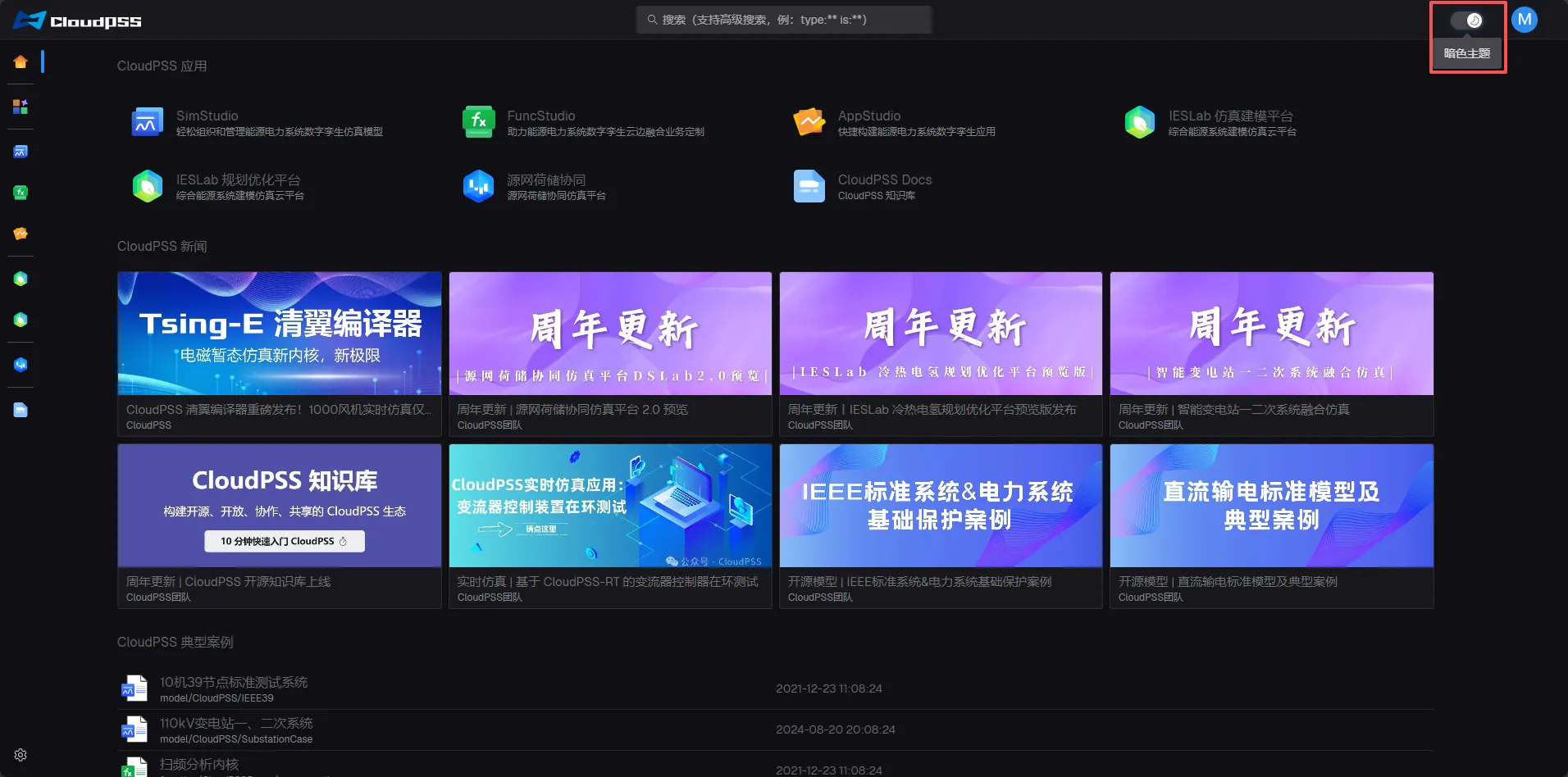The width and height of the screenshot is (1568, 777).
Task: Launch FuncStudio from its green fx icon
Action: [478, 122]
